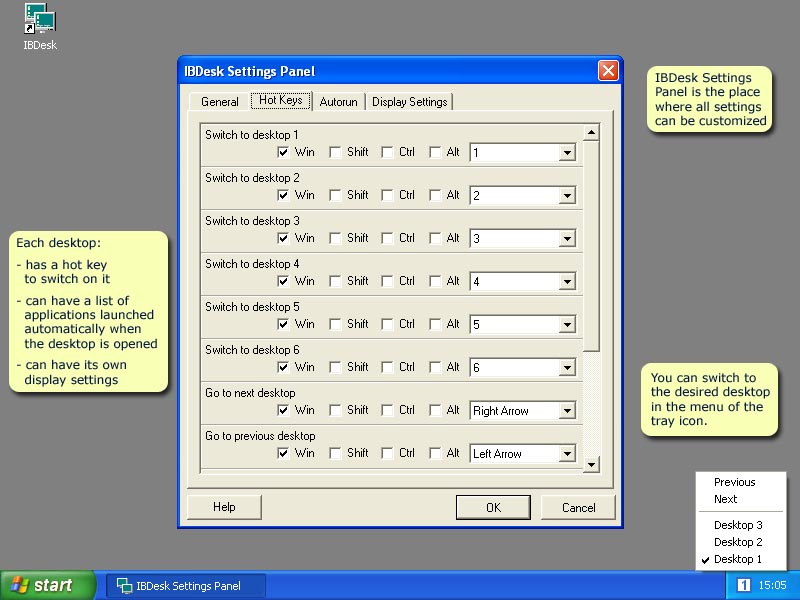Open key dropdown for Switch to desktop 5
This screenshot has height=600, width=800.
[x=567, y=324]
